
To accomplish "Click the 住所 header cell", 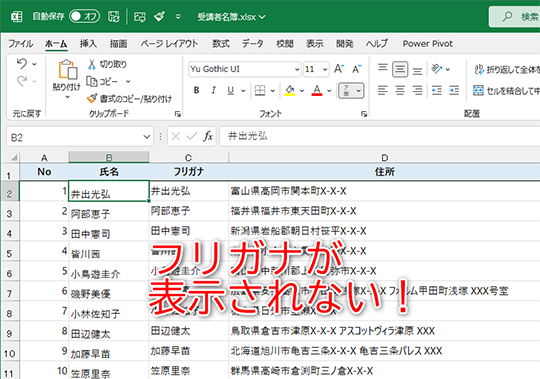I will [384, 172].
